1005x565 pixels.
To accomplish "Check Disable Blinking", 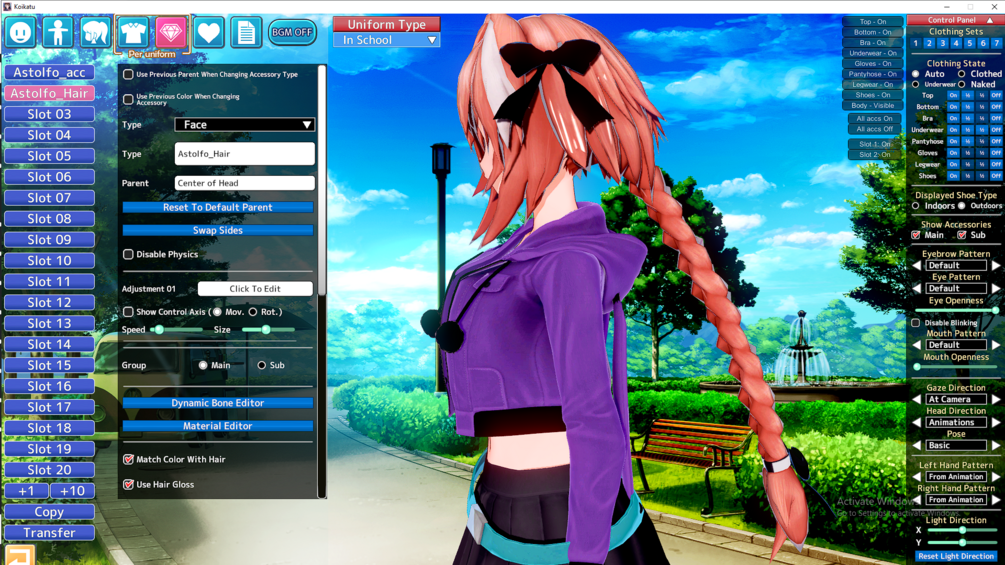I will point(916,323).
